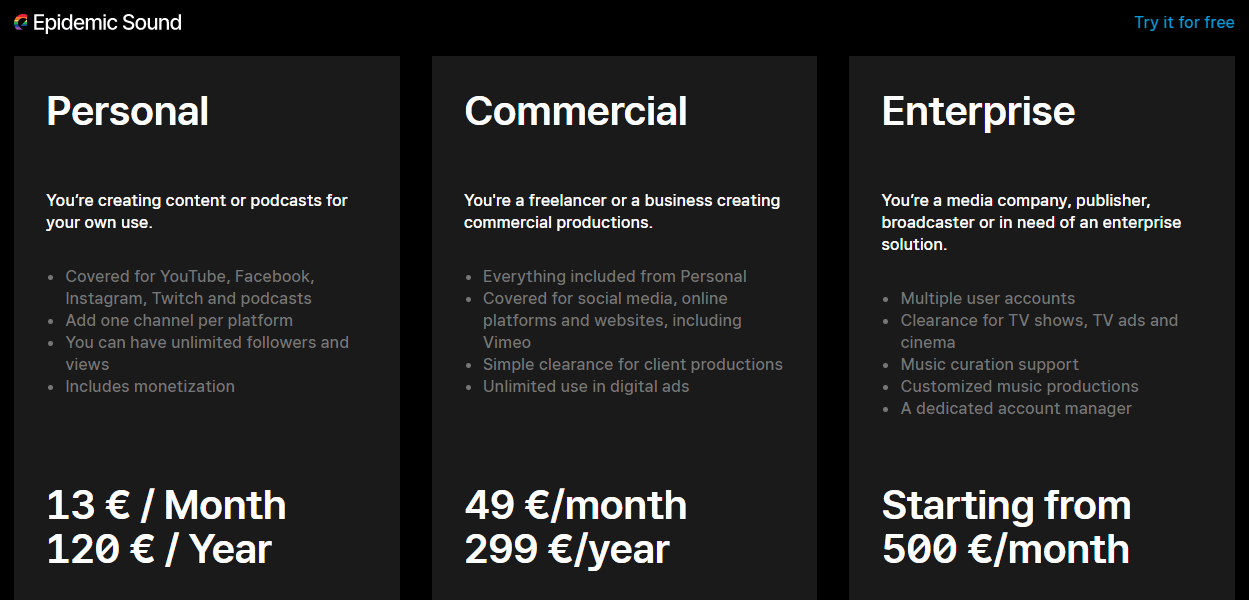Click the Epidemic Sound brand name text
The height and width of the screenshot is (600, 1249).
pos(107,22)
